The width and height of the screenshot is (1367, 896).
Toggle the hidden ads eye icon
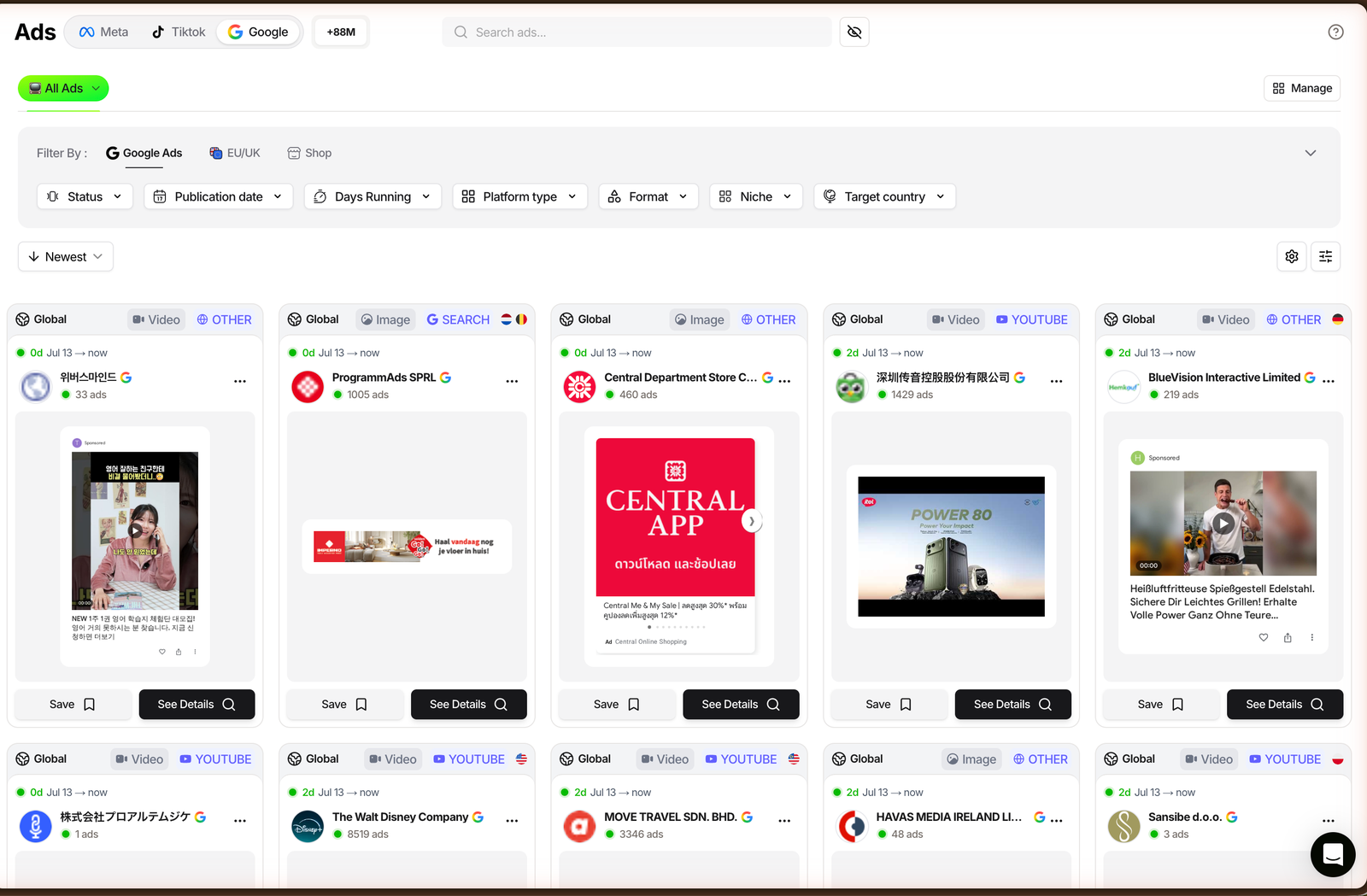[x=854, y=32]
